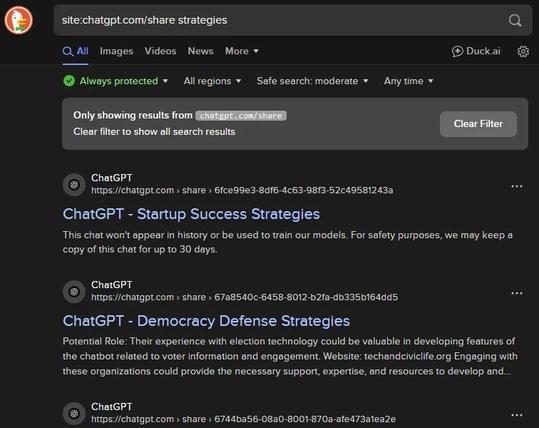Expand the Always protected dropdown

pyautogui.click(x=116, y=81)
